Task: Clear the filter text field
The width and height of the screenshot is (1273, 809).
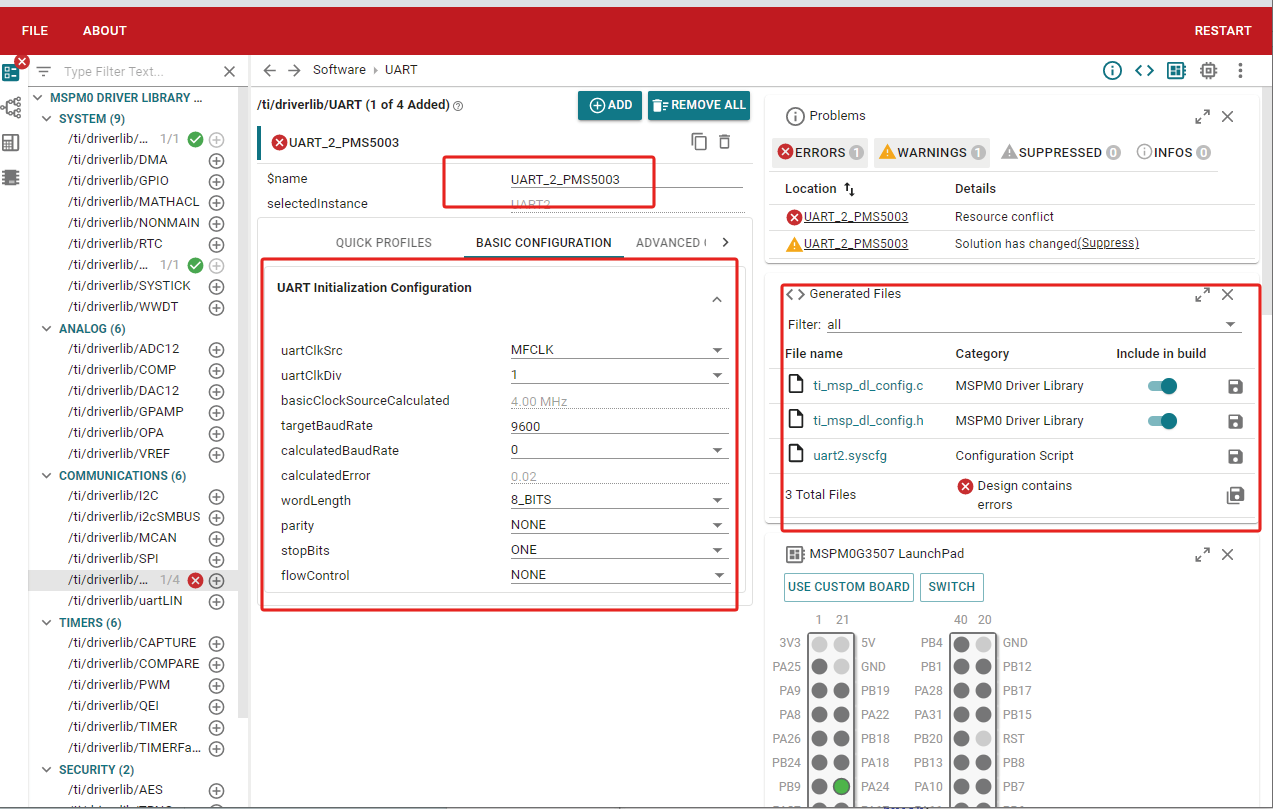Action: point(230,72)
